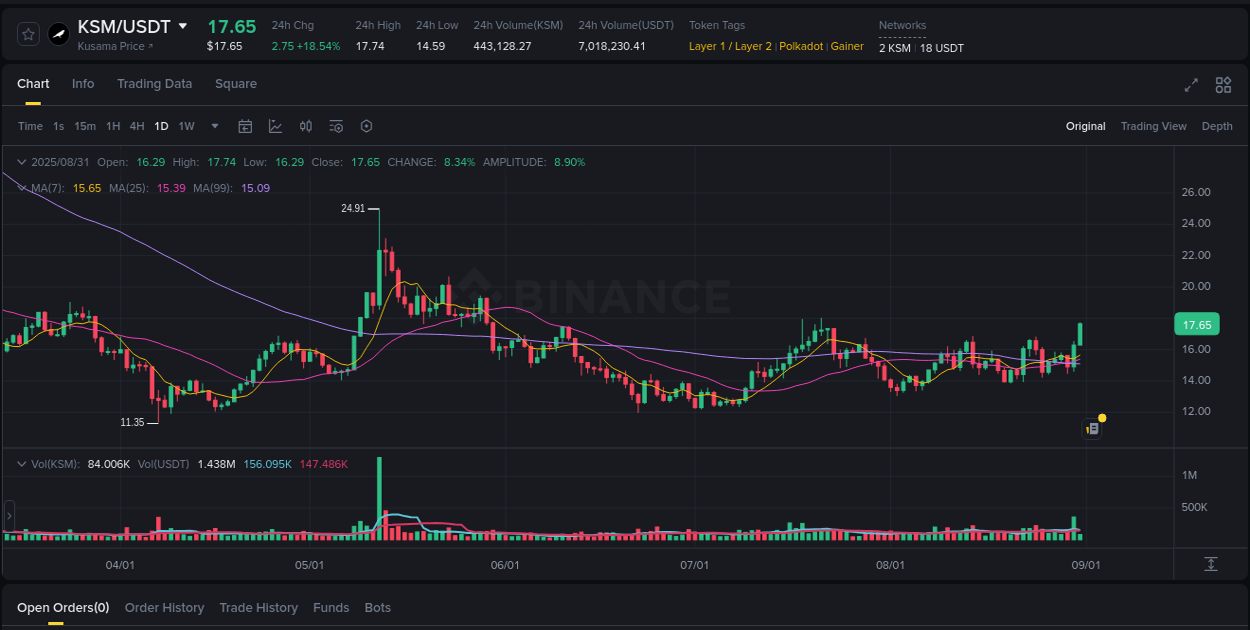Switch chart to Trading View mode
Screen dimensions: 1250x630
pyautogui.click(x=1154, y=126)
